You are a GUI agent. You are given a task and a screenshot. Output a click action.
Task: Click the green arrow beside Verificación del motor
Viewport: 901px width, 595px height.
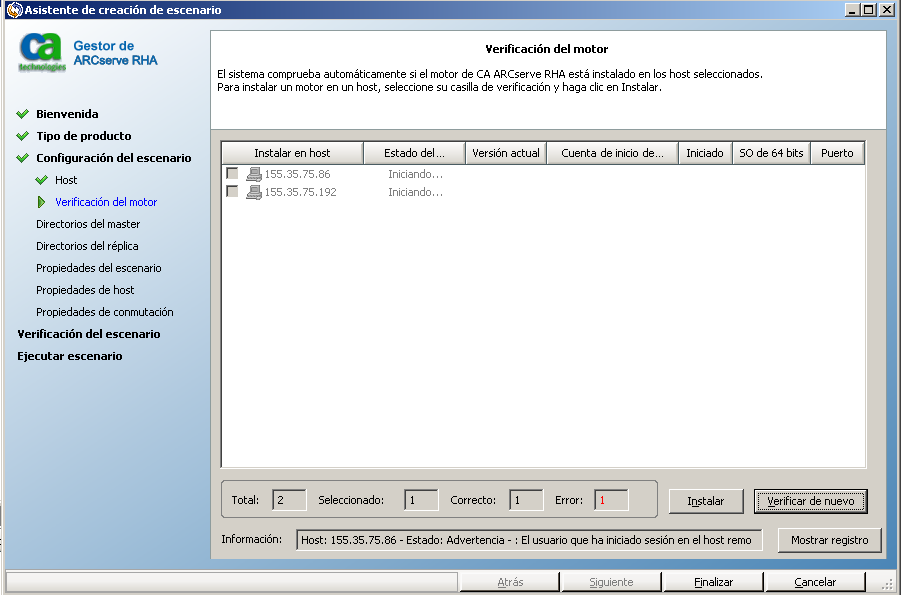(x=41, y=202)
